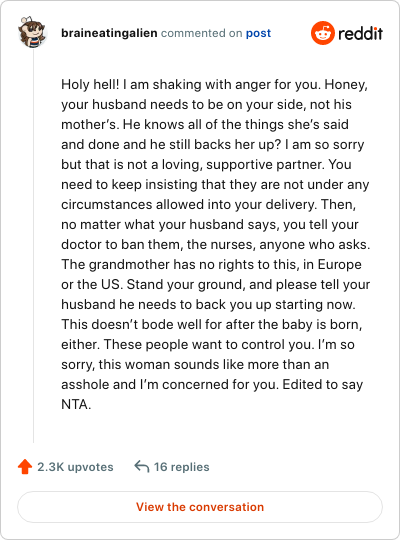Click "This doesn't bode well" line

coord(212,325)
